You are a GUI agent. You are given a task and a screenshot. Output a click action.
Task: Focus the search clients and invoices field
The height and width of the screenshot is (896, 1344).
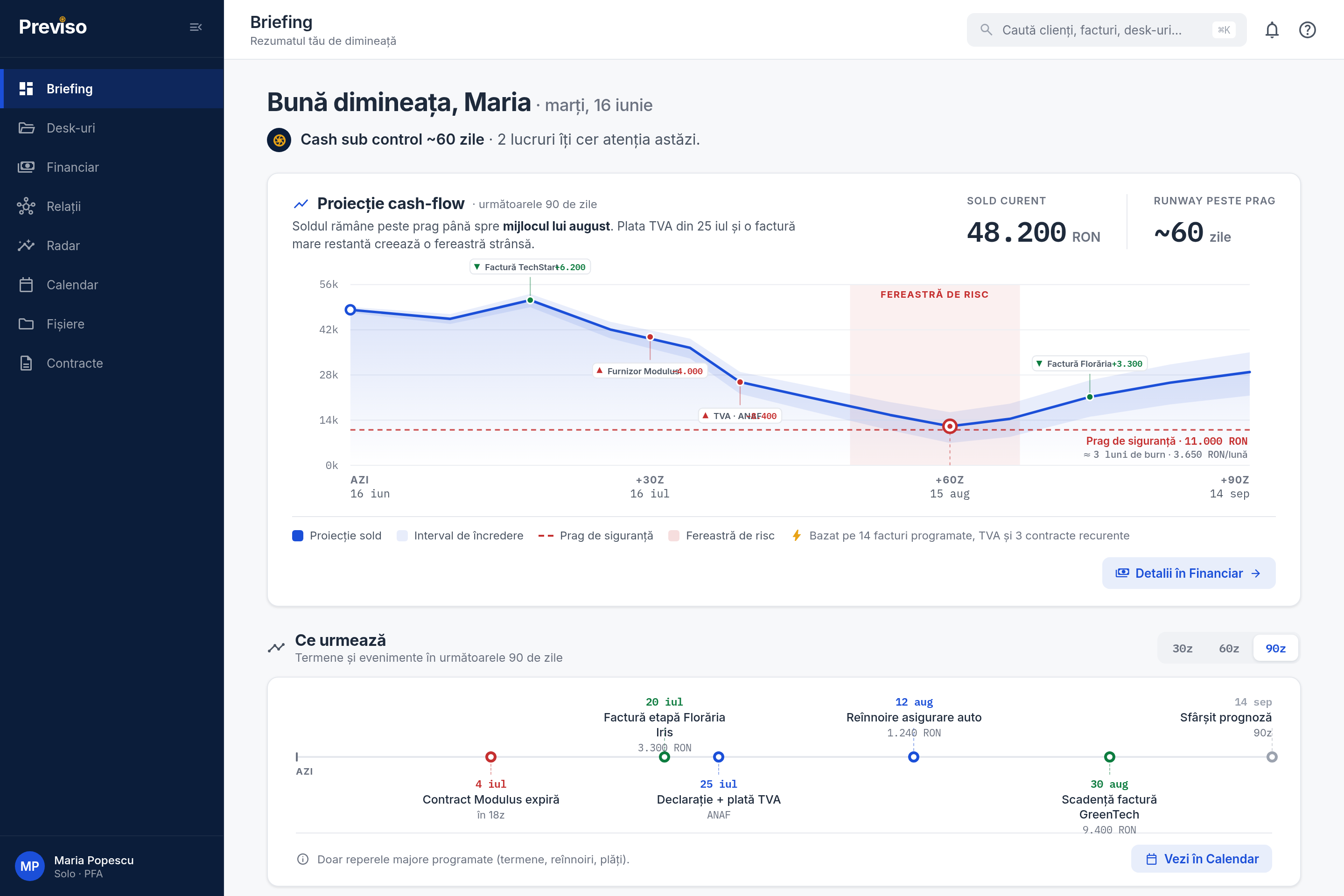pos(1106,30)
